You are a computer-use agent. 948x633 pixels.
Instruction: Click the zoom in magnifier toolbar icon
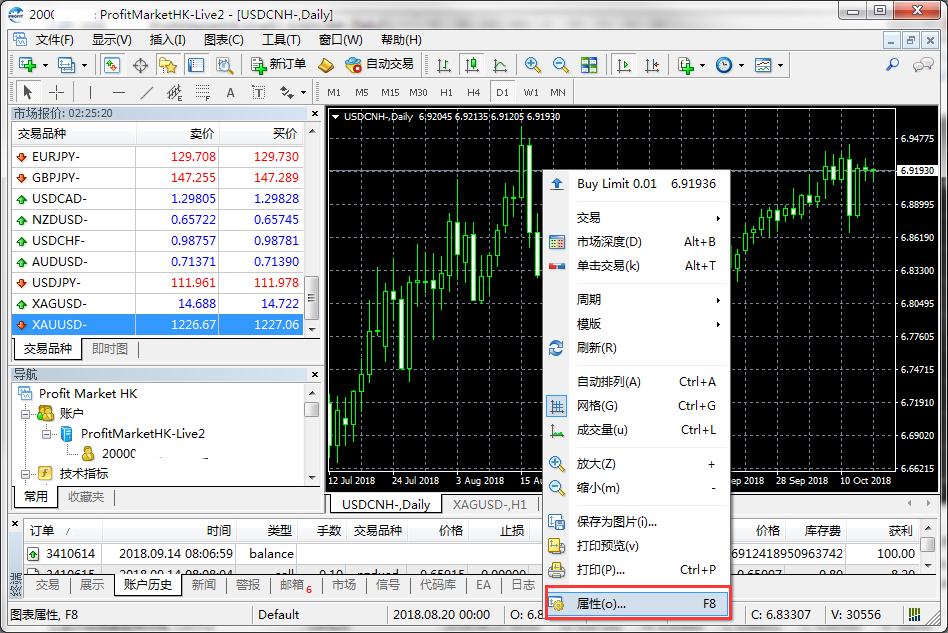point(533,64)
